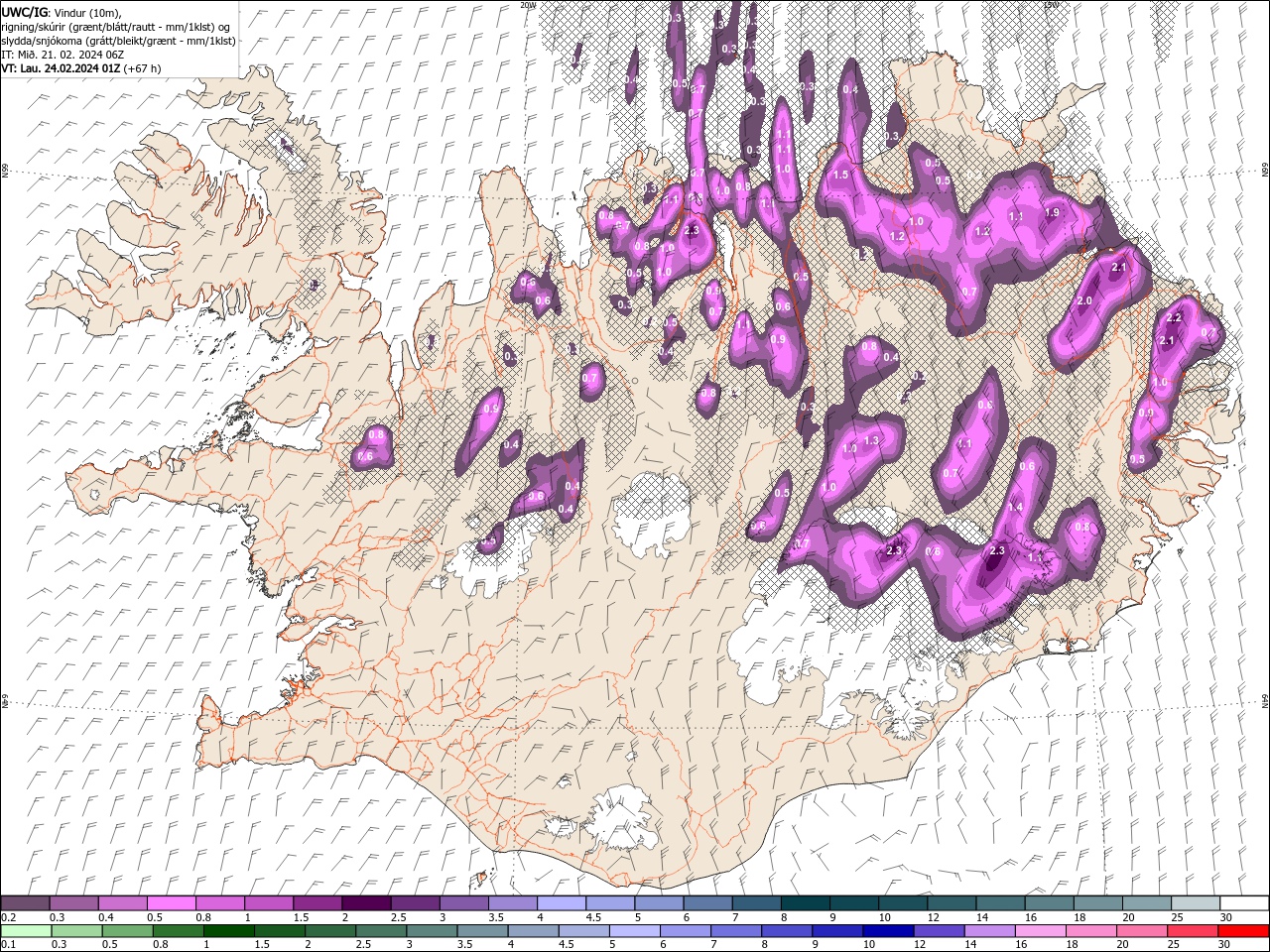Screen dimensions: 1270x952
Task: Select the upper legend swatch labeled 4.5
Action: [x=609, y=903]
